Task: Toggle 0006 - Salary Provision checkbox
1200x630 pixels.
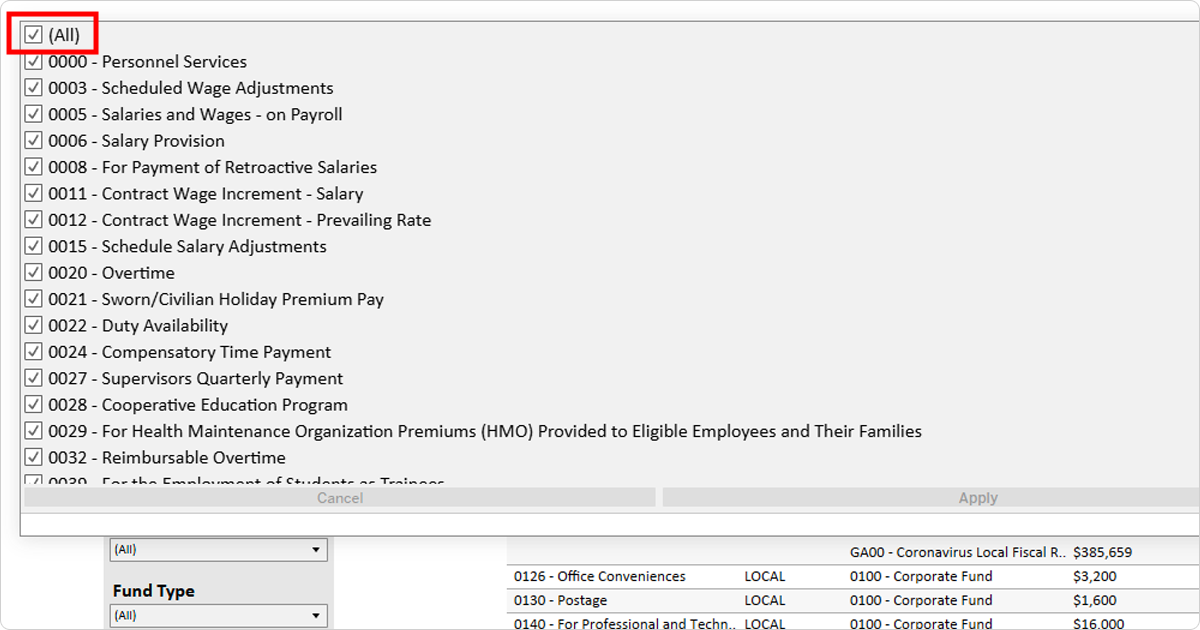Action: [x=34, y=141]
